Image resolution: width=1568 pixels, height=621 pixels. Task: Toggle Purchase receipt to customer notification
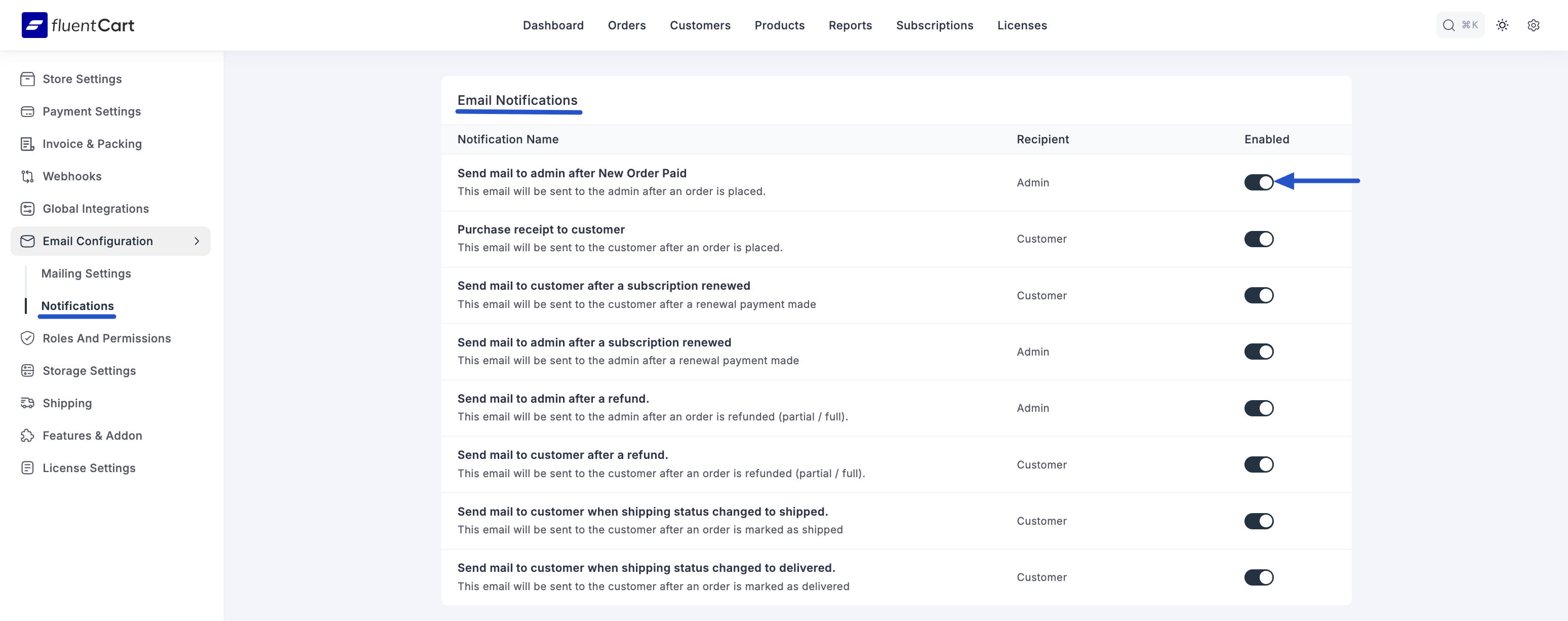pyautogui.click(x=1258, y=239)
